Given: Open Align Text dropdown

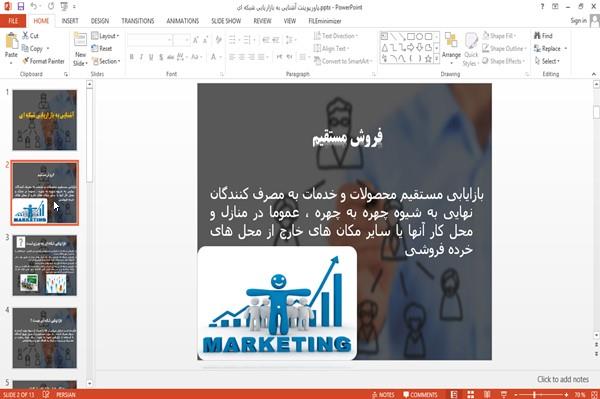Looking at the screenshot, I should 331,48.
